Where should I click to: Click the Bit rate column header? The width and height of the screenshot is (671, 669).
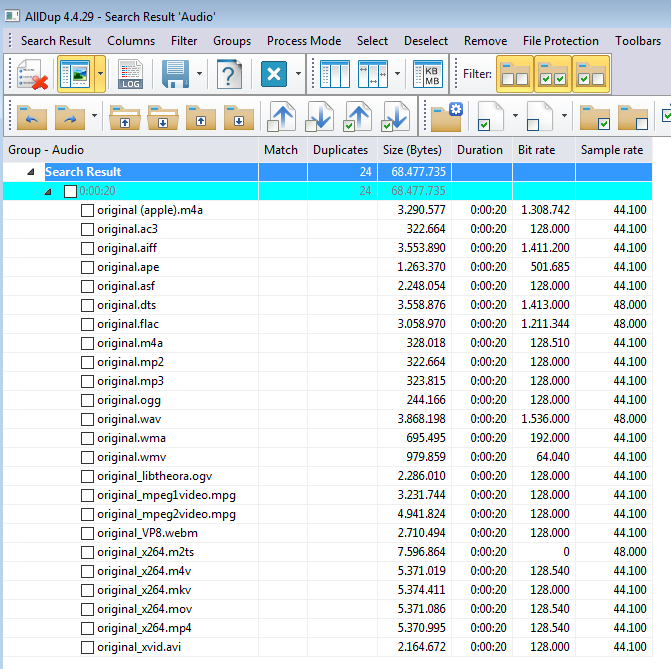click(537, 150)
